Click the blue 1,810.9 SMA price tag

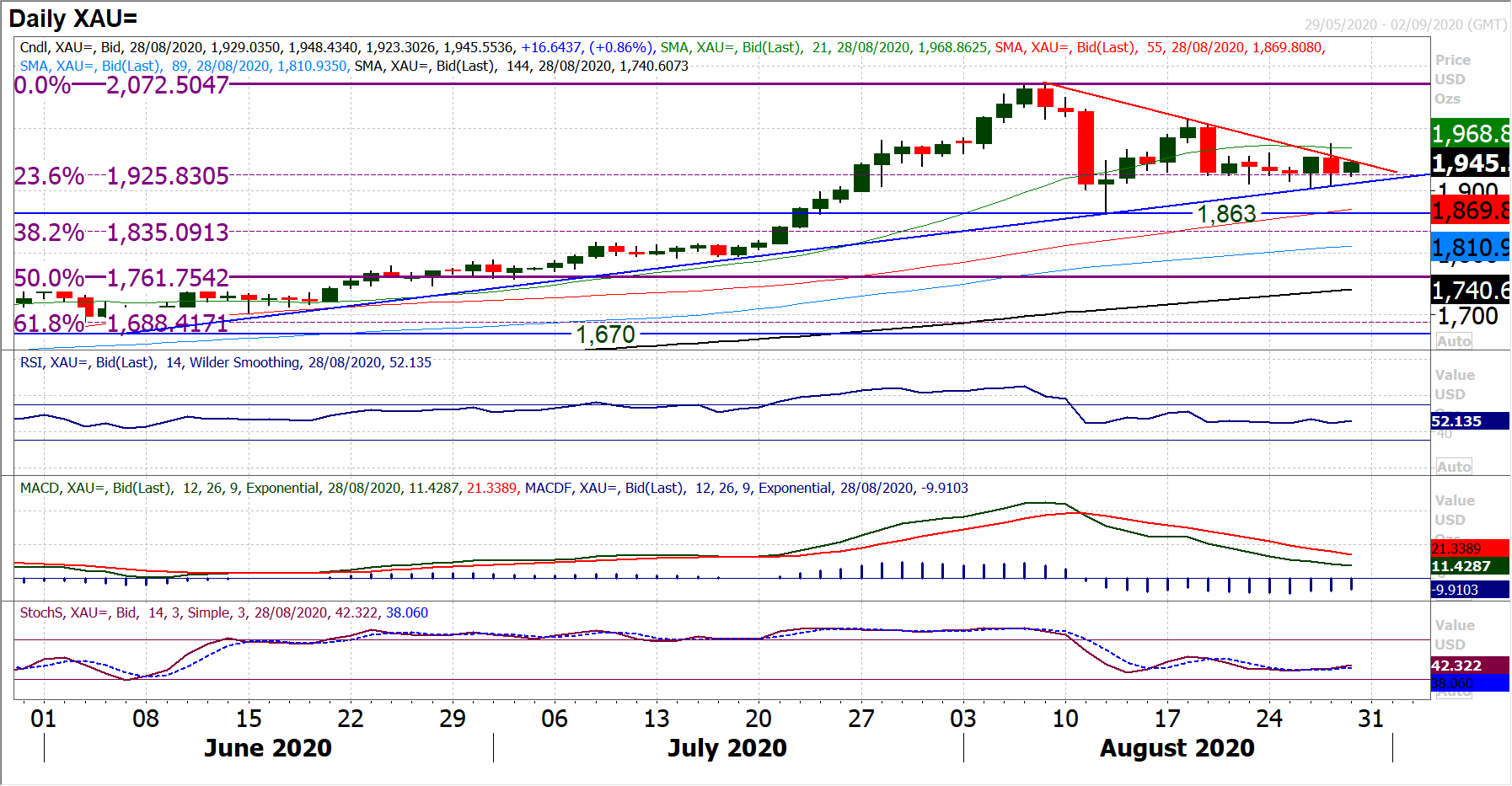tap(1470, 248)
